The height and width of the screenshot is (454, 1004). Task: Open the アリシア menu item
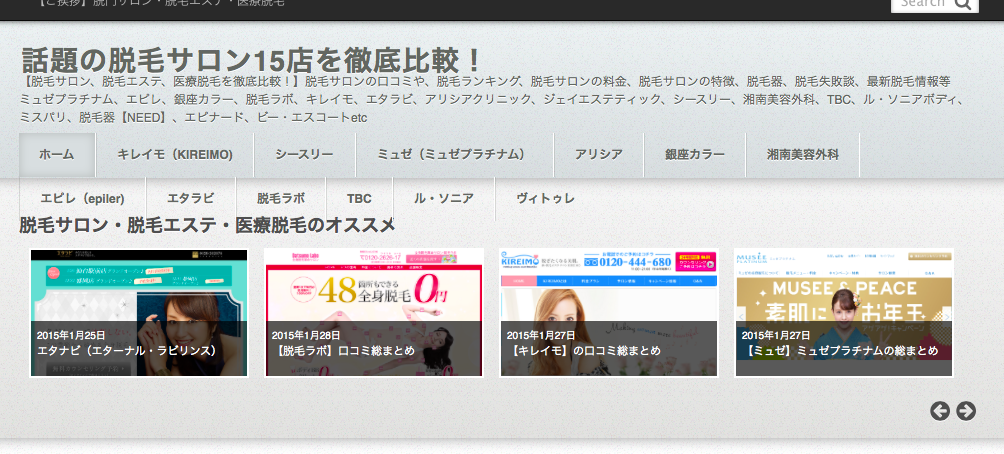pos(599,155)
